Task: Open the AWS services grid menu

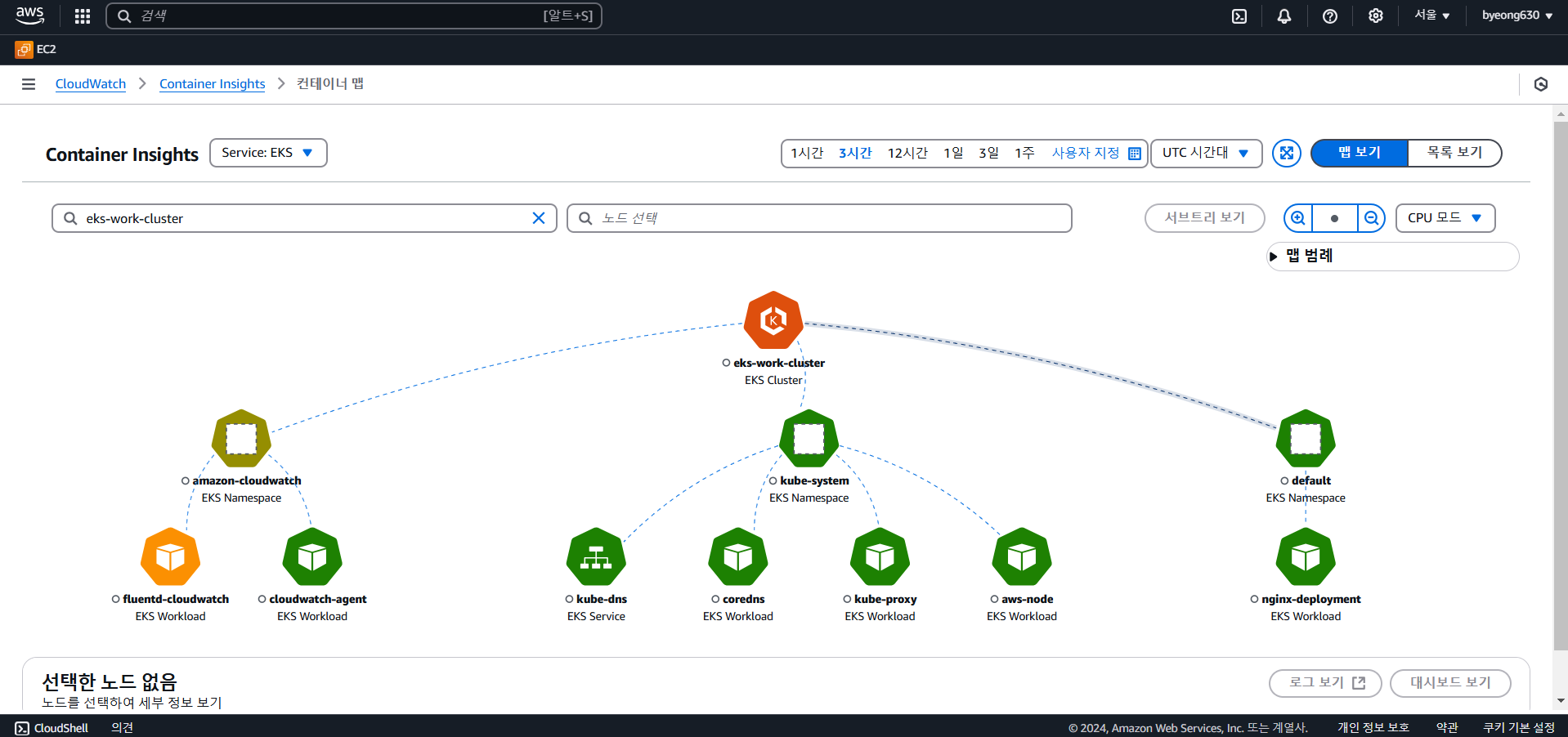Action: (x=83, y=16)
